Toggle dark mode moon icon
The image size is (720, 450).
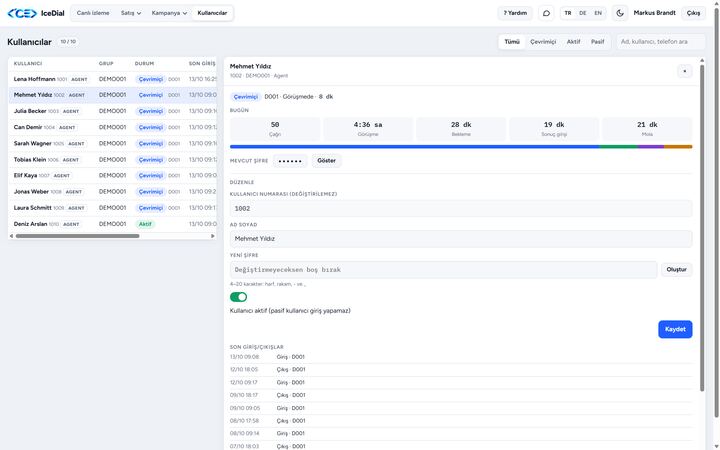point(620,13)
